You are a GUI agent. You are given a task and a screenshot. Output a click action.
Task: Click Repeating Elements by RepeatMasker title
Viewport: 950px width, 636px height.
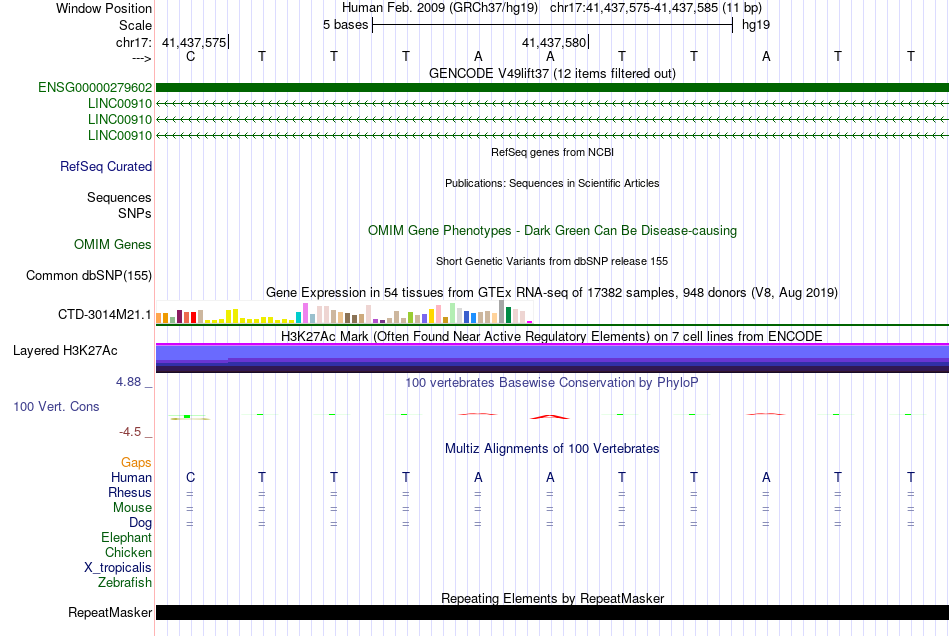[552, 599]
